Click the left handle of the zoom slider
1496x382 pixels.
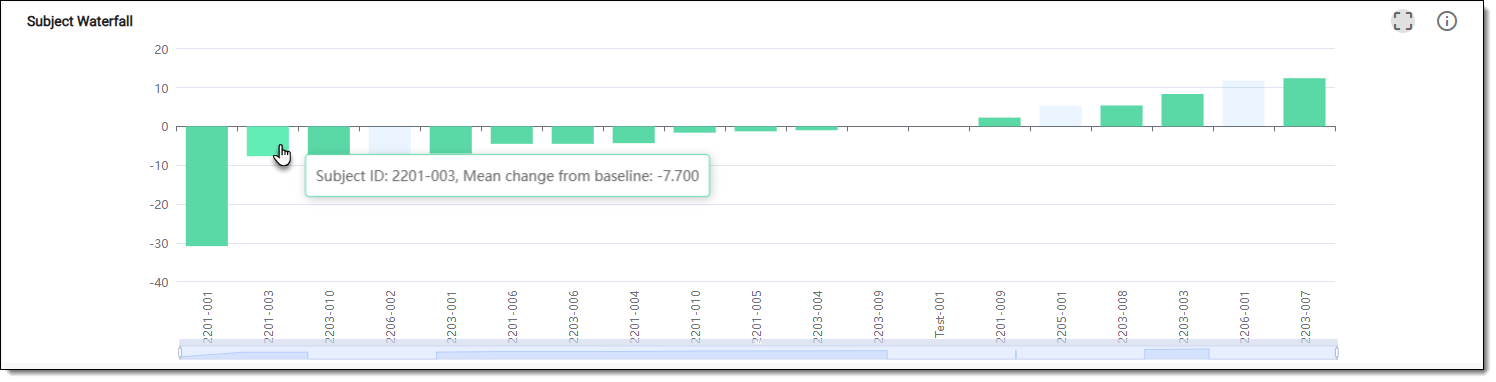[180, 352]
